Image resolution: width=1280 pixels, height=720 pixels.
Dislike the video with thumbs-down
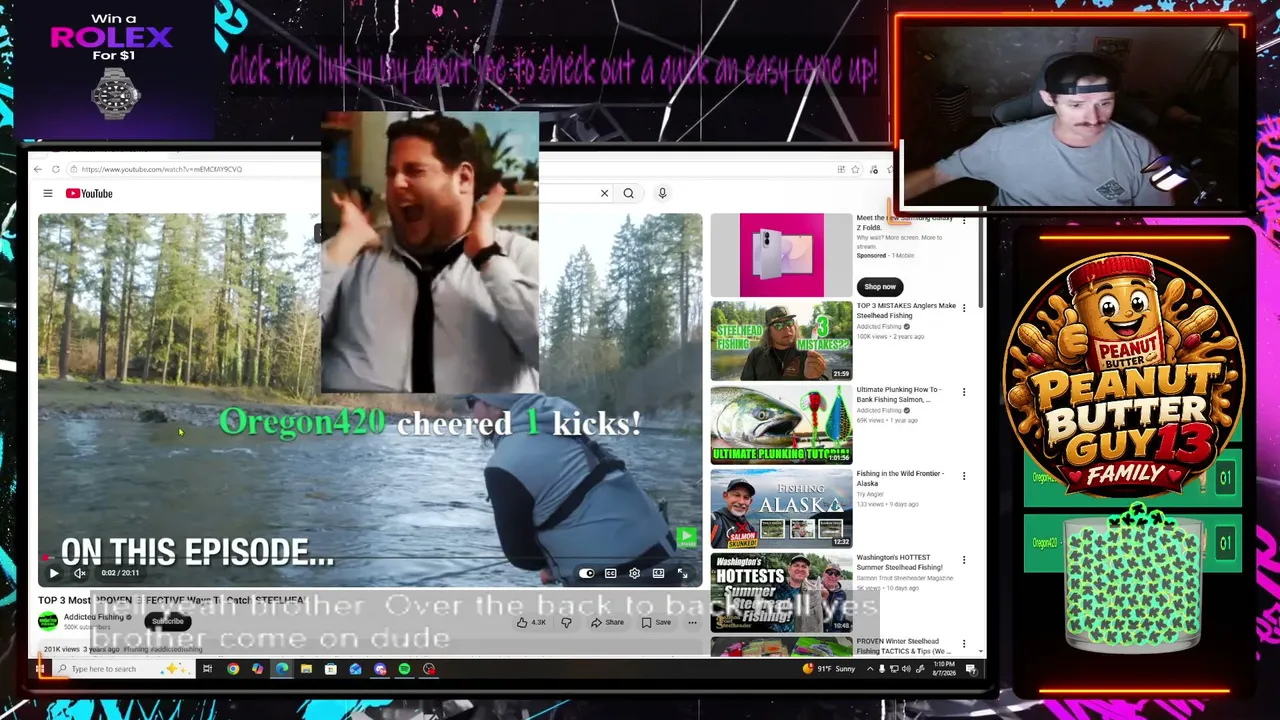(x=566, y=622)
